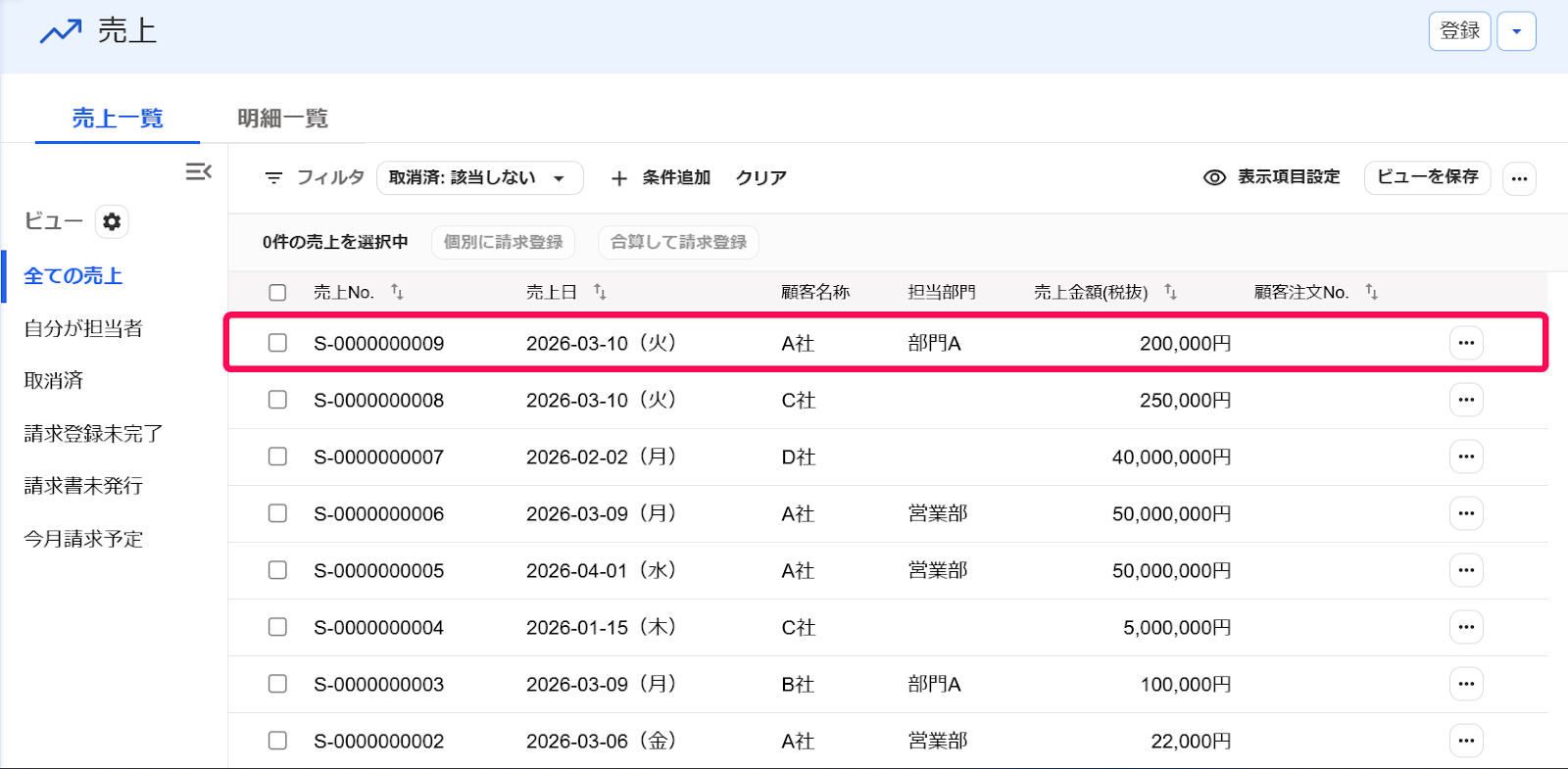The image size is (1568, 769).
Task: Switch to the 明細一覧 tab
Action: pos(282,119)
